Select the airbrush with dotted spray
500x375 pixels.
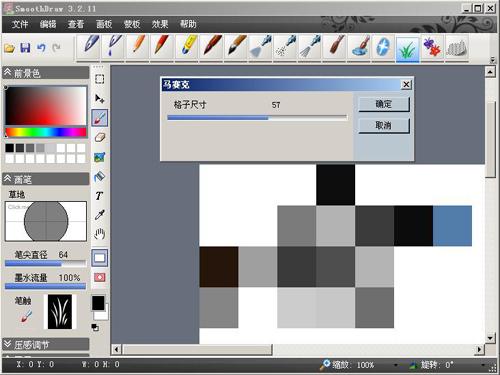286,47
